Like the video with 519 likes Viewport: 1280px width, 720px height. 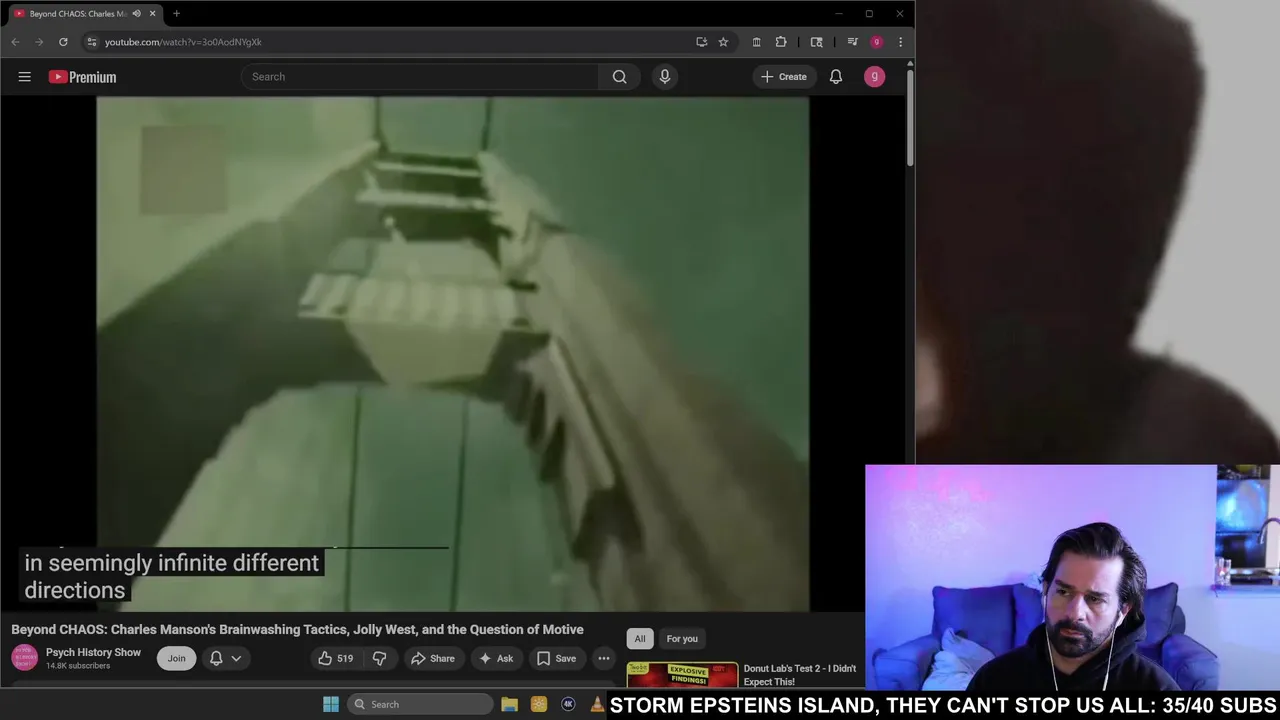tap(335, 658)
